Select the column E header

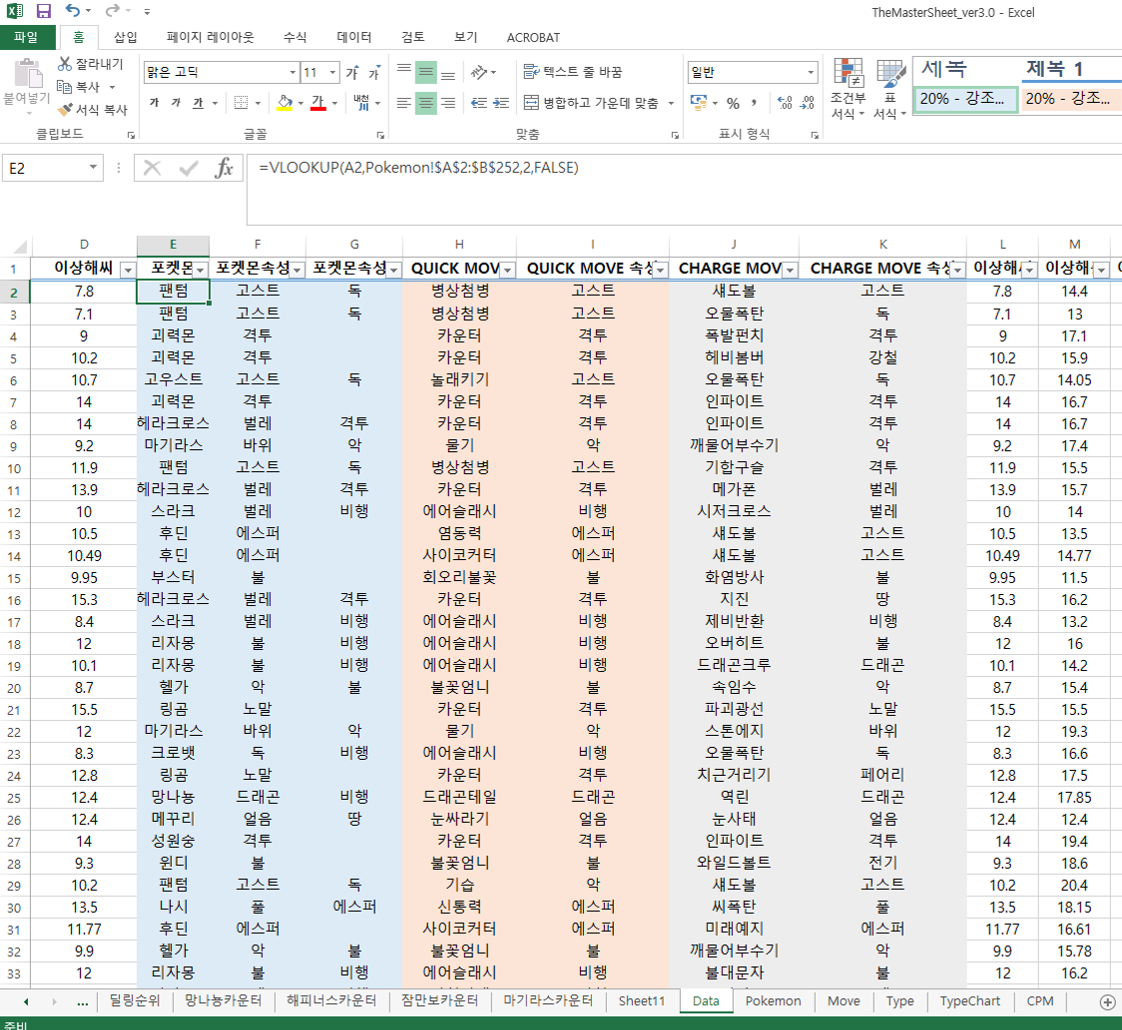click(173, 244)
